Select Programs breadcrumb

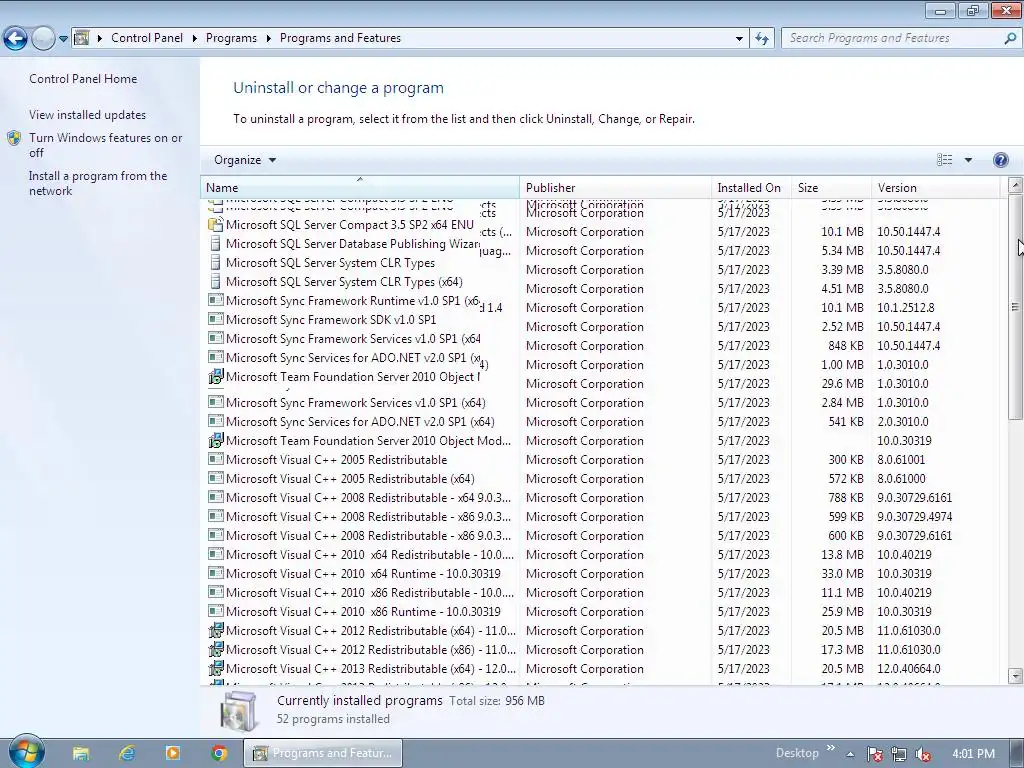(231, 38)
